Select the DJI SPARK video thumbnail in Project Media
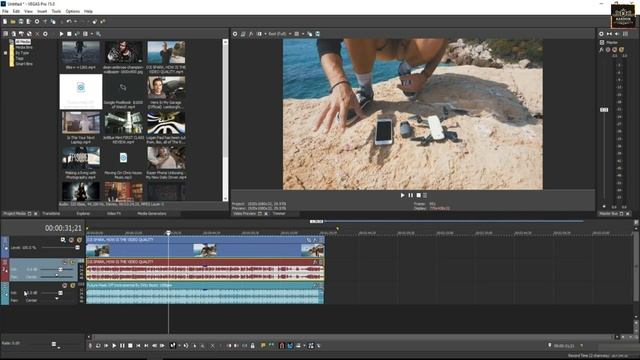 tap(166, 52)
